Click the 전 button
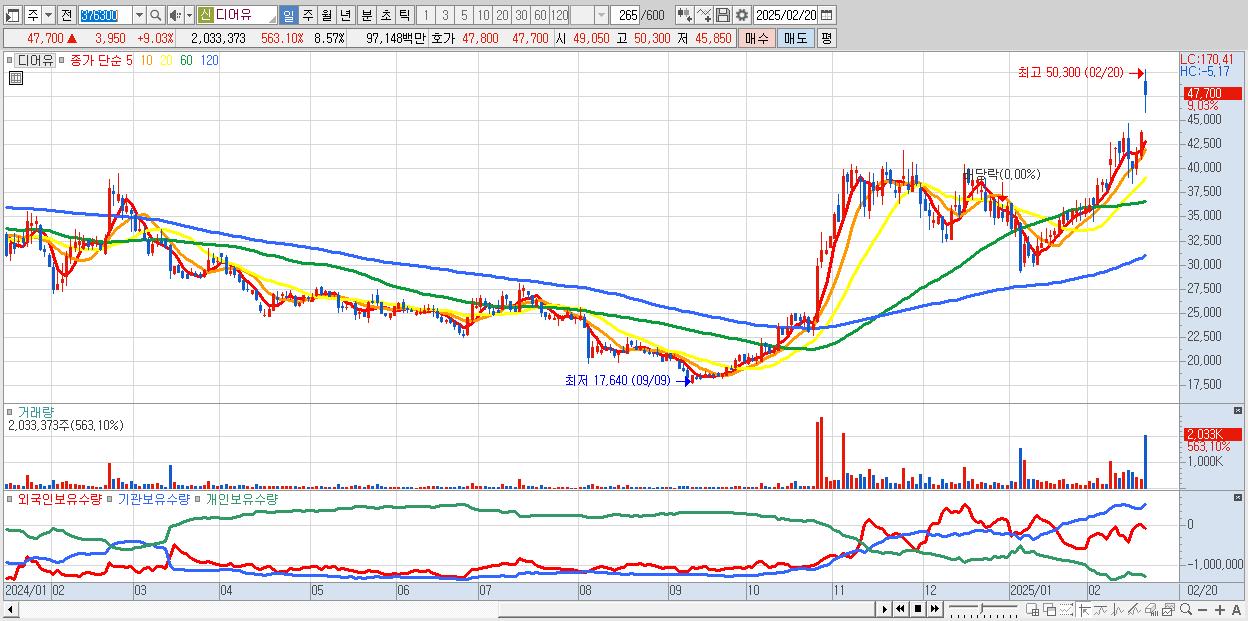1248x621 pixels. tap(66, 15)
